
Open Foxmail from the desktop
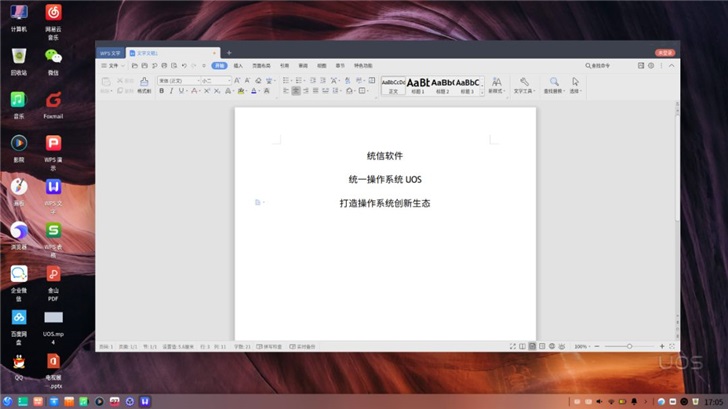(53, 102)
